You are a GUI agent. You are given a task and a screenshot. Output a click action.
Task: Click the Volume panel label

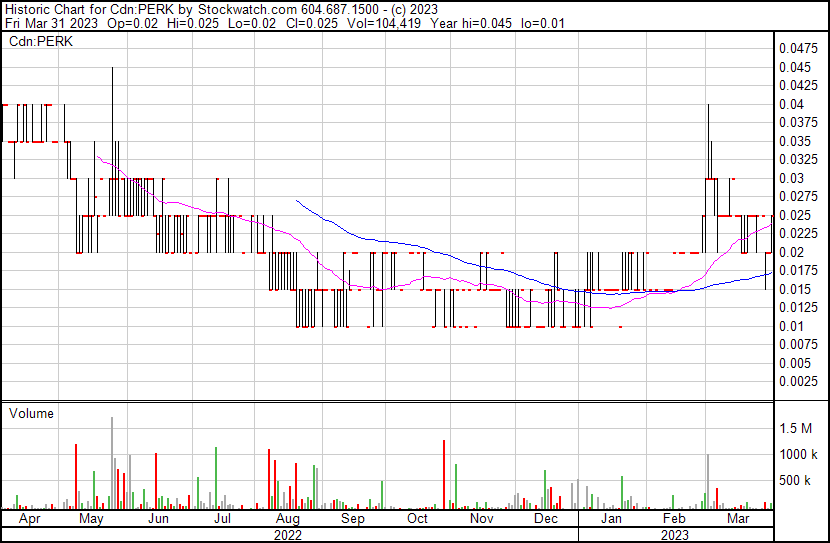point(31,413)
